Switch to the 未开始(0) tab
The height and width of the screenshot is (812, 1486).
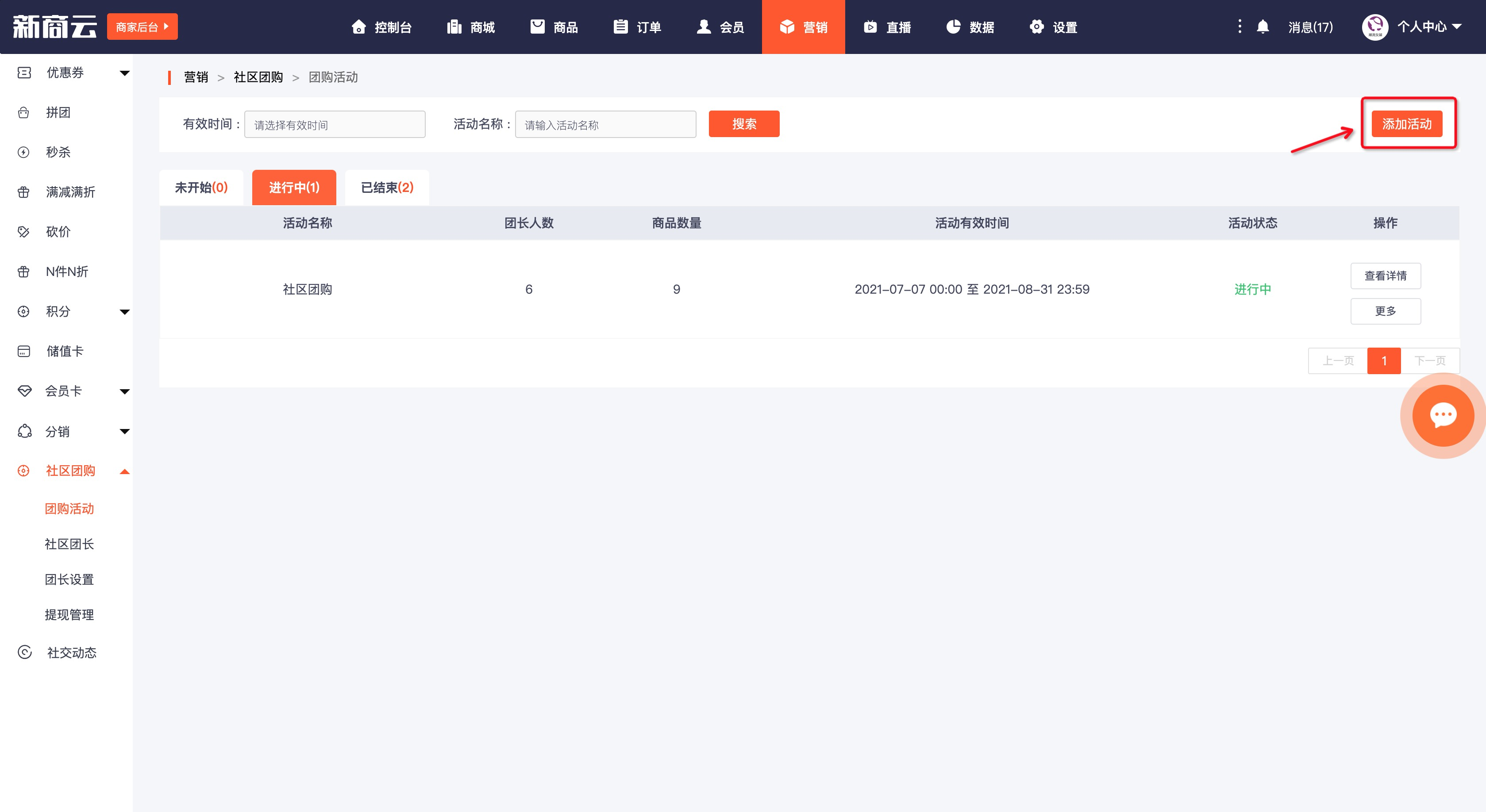(x=201, y=188)
